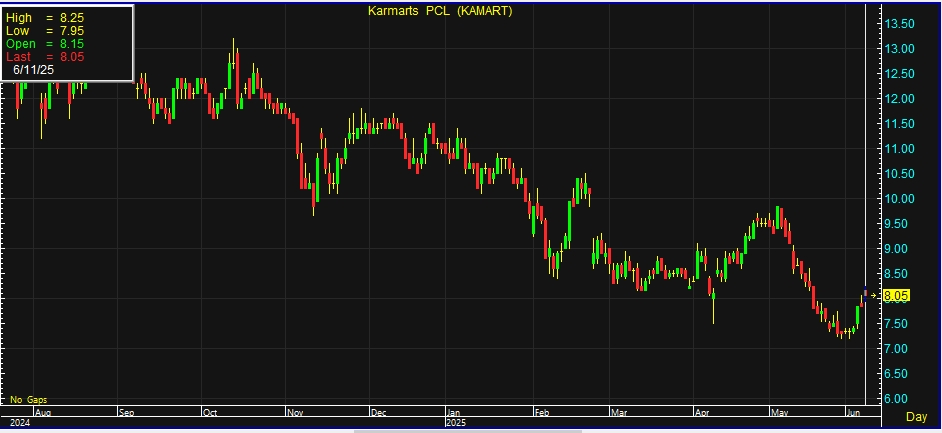942x433 pixels.
Task: Click the Mar month label on time axis
Action: (x=618, y=413)
